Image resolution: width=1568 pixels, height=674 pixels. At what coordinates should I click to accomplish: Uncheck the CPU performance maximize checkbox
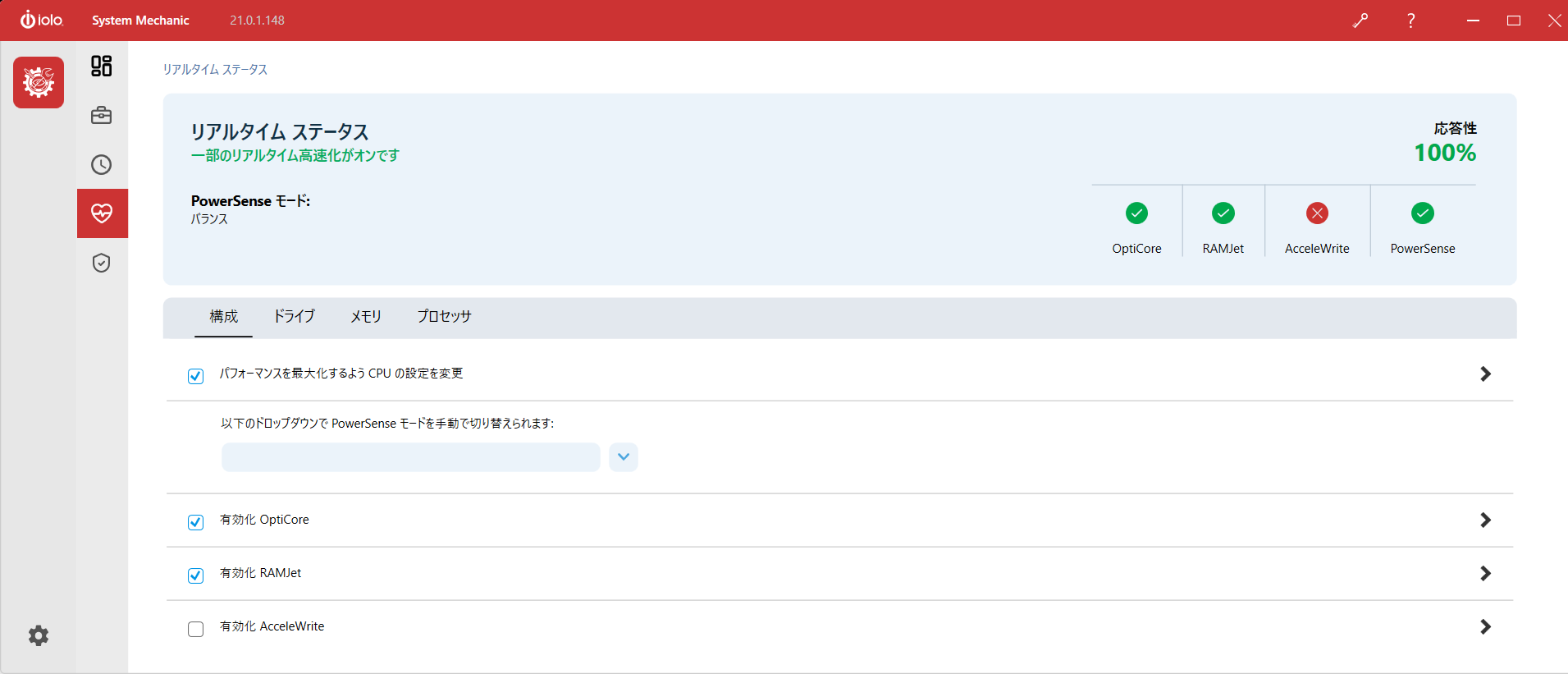coord(195,376)
